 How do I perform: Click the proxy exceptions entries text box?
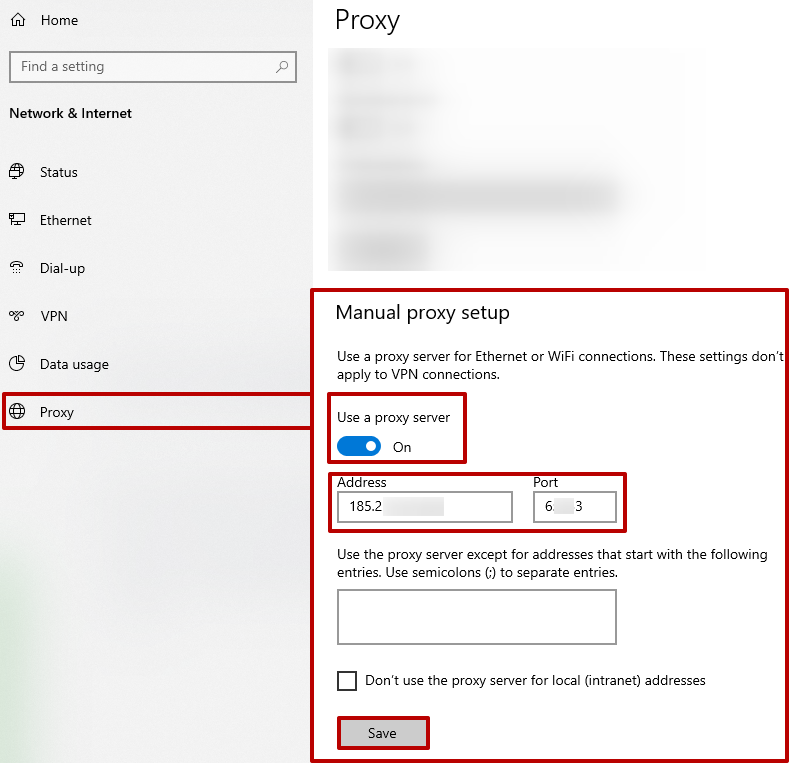pos(476,617)
